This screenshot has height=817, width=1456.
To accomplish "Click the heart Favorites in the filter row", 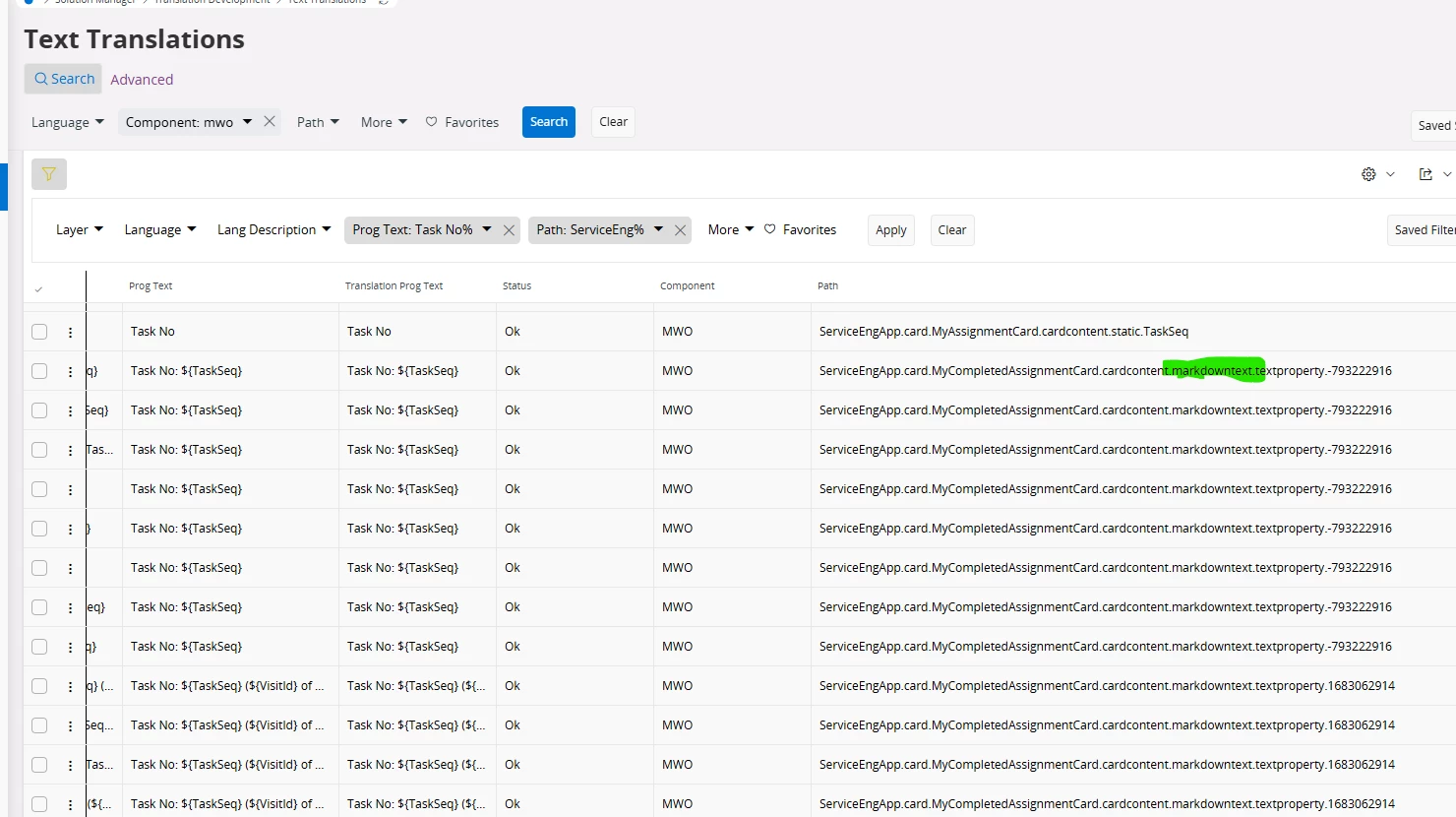I will 801,229.
